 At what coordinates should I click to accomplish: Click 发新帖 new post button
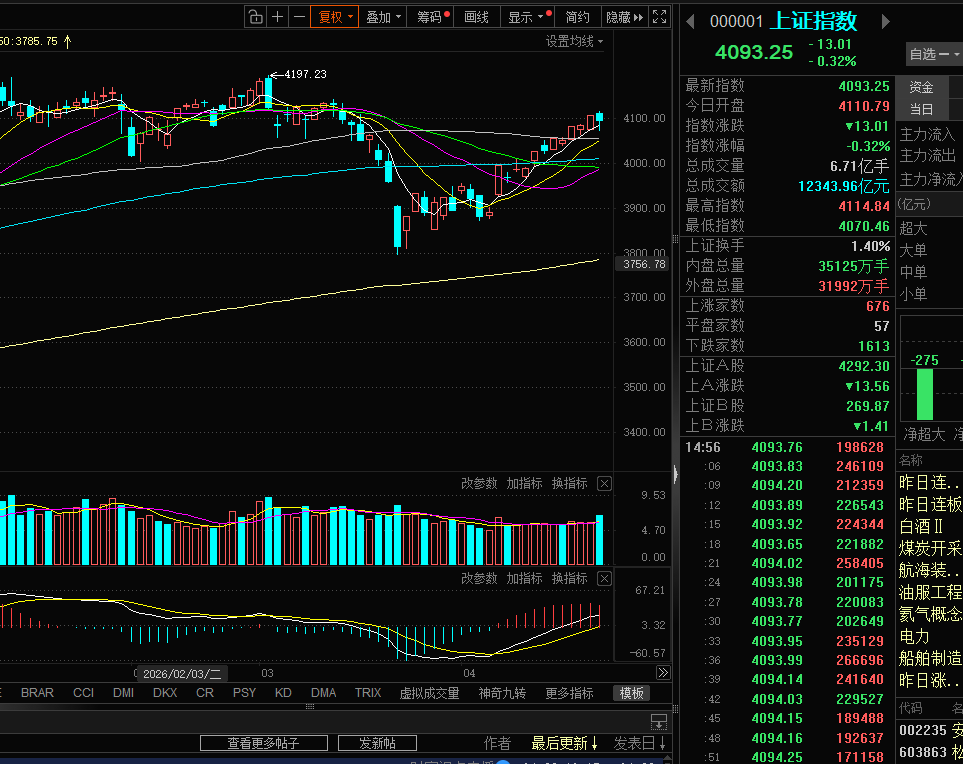[377, 743]
